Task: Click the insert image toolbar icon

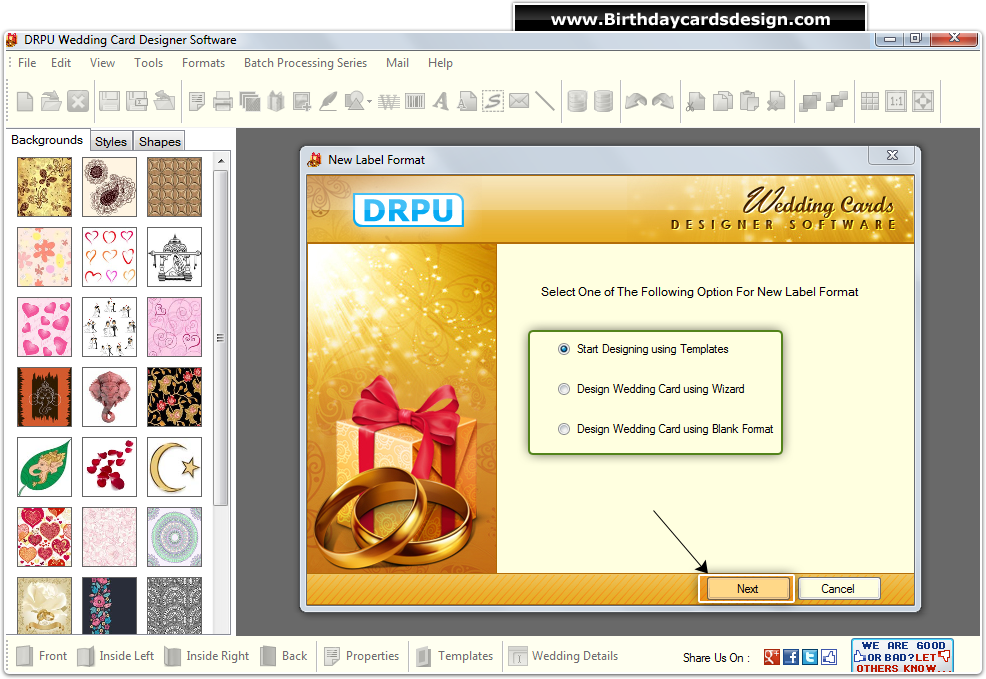Action: 302,101
